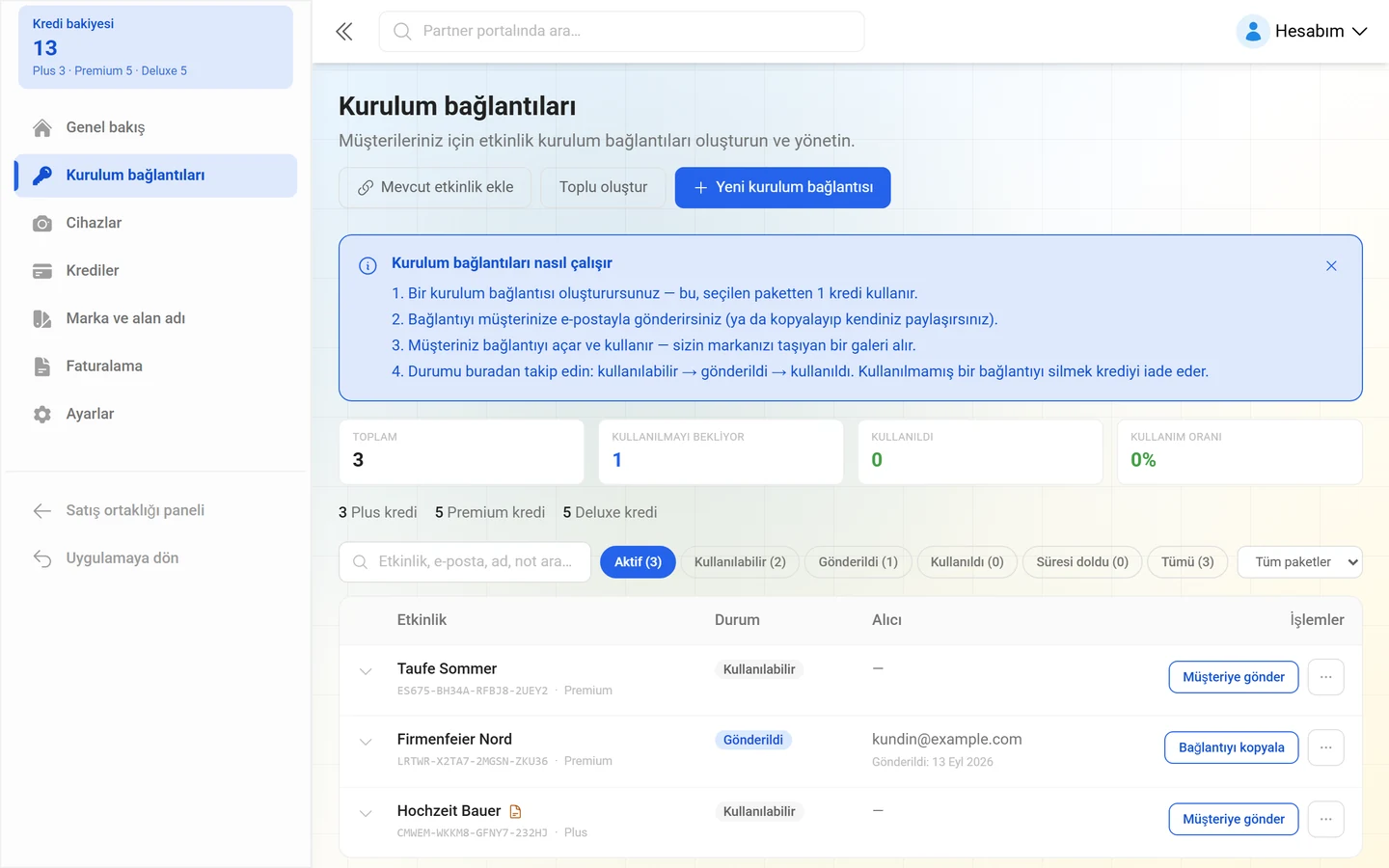Open the Hesabım account menu

tap(1302, 32)
